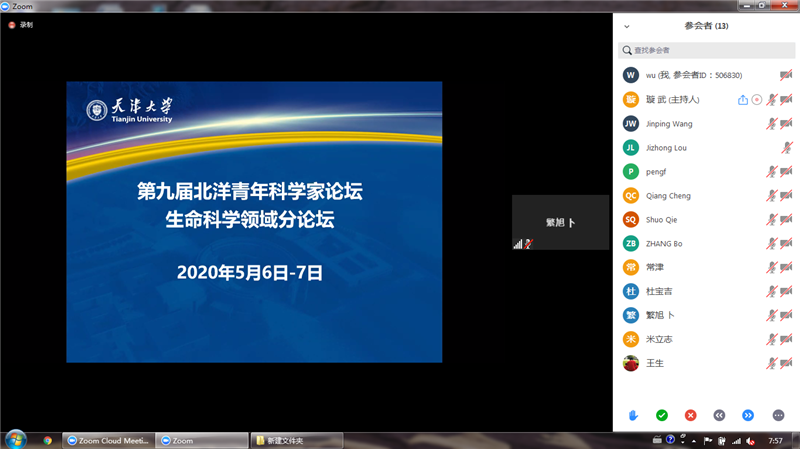
Task: Open the Windows Start menu
Action: point(16,439)
